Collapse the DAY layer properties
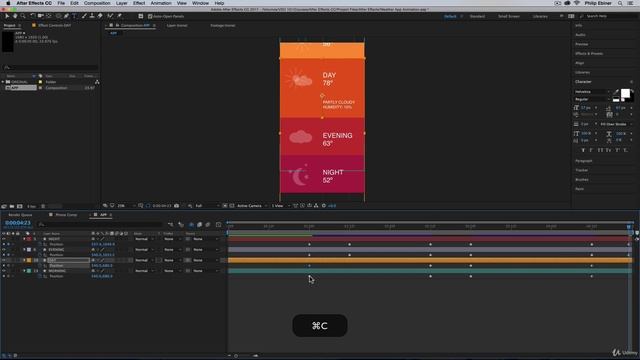 pyautogui.click(x=24, y=260)
